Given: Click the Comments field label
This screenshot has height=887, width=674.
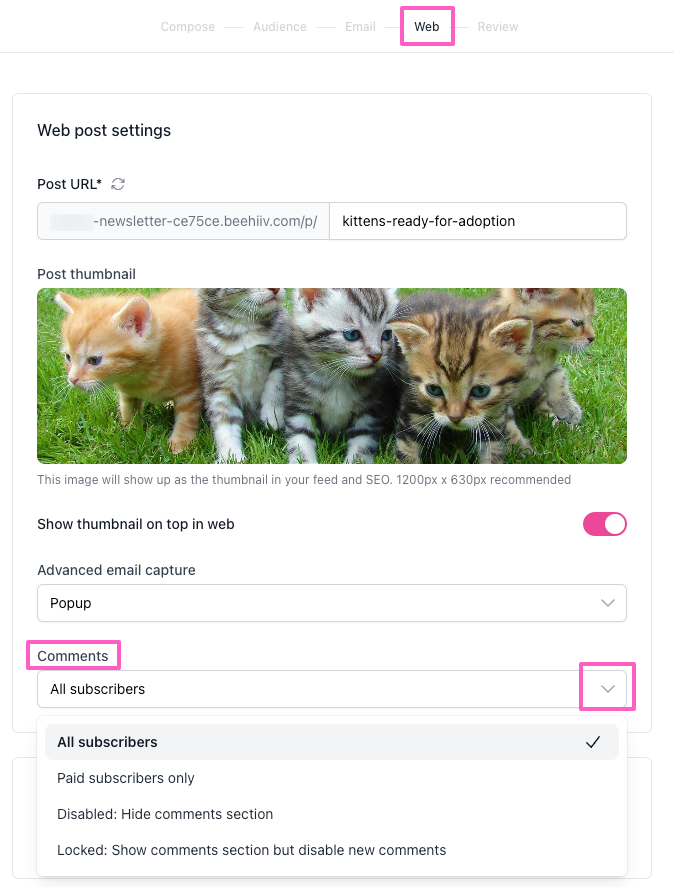Looking at the screenshot, I should [73, 656].
